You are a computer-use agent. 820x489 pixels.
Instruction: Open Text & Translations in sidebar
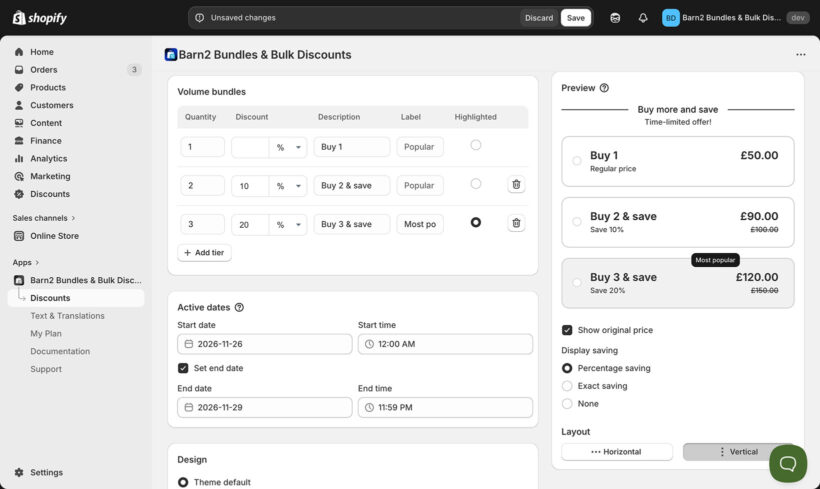[x=67, y=316]
